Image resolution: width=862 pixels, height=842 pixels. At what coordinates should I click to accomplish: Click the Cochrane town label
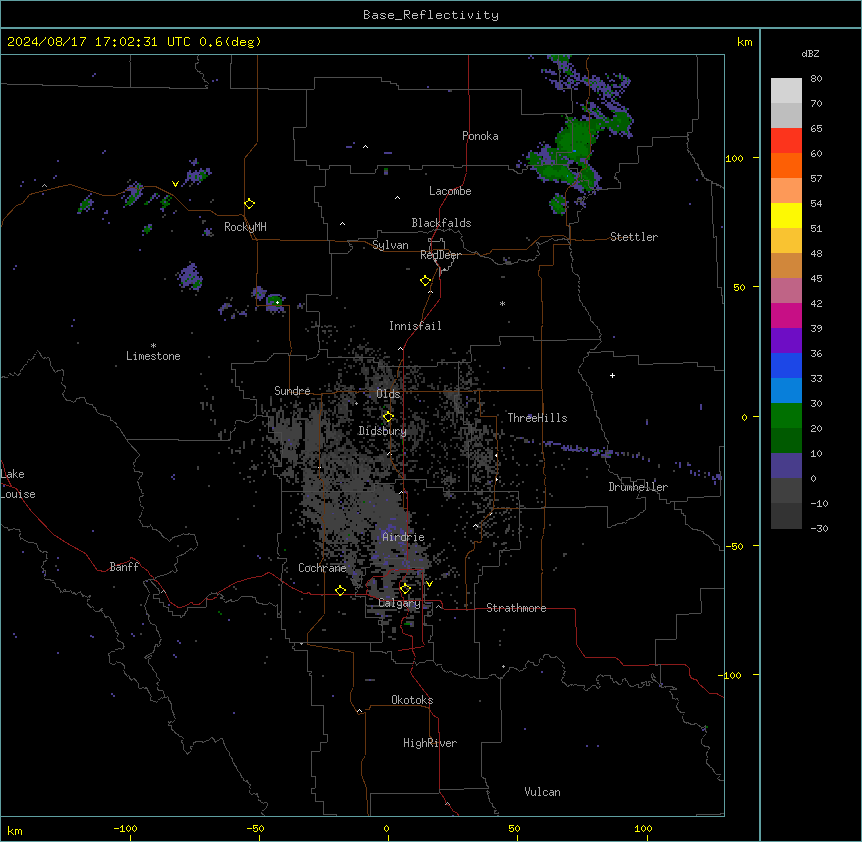322,568
